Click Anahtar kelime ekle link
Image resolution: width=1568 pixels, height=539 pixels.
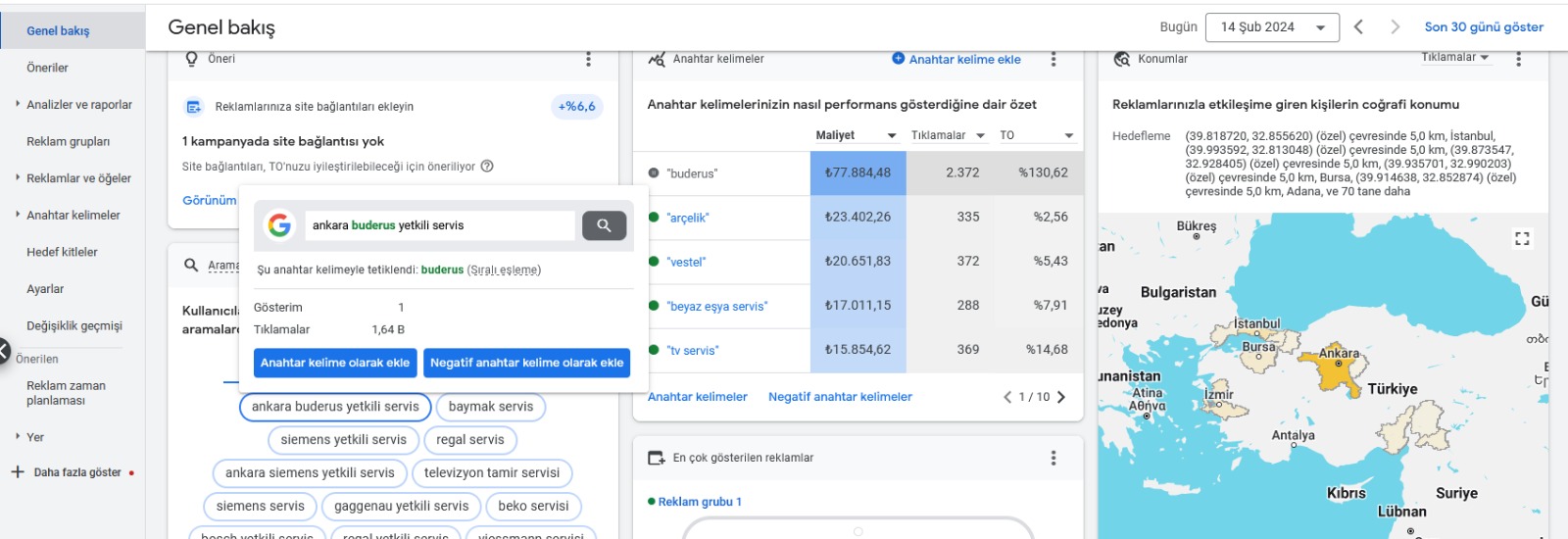[x=964, y=60]
